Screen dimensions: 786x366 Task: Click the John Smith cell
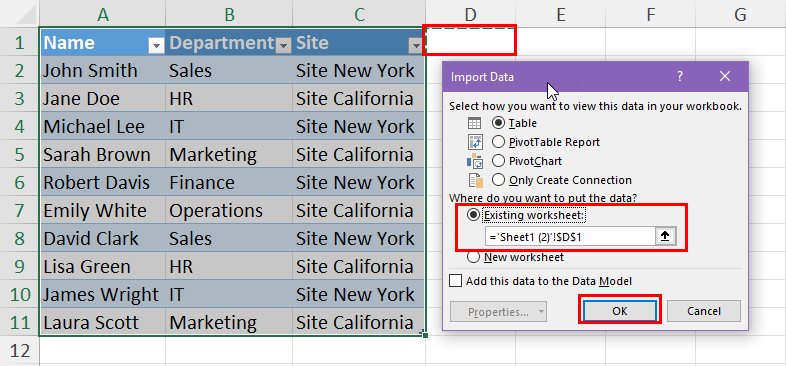tap(103, 70)
